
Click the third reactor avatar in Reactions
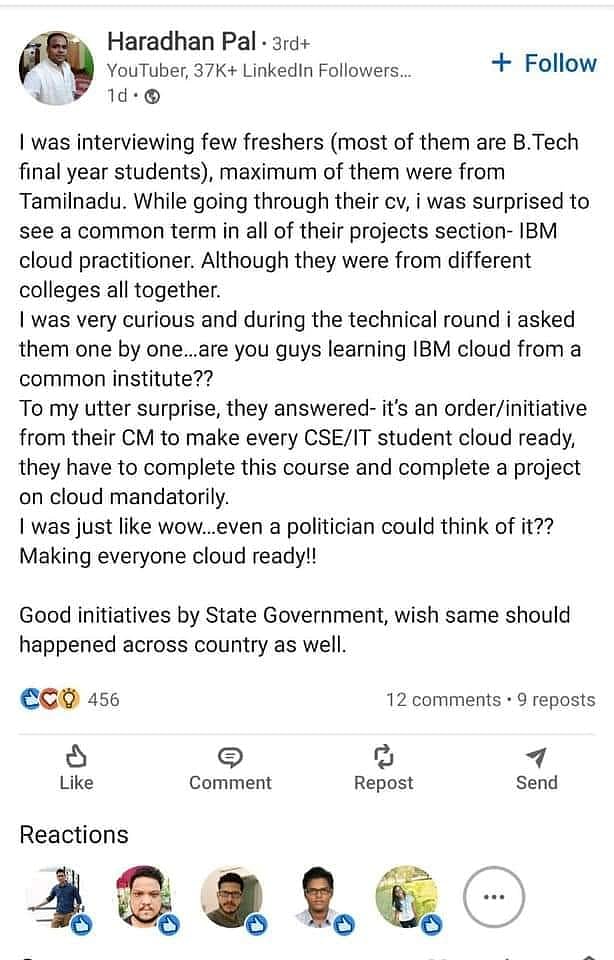[x=229, y=894]
